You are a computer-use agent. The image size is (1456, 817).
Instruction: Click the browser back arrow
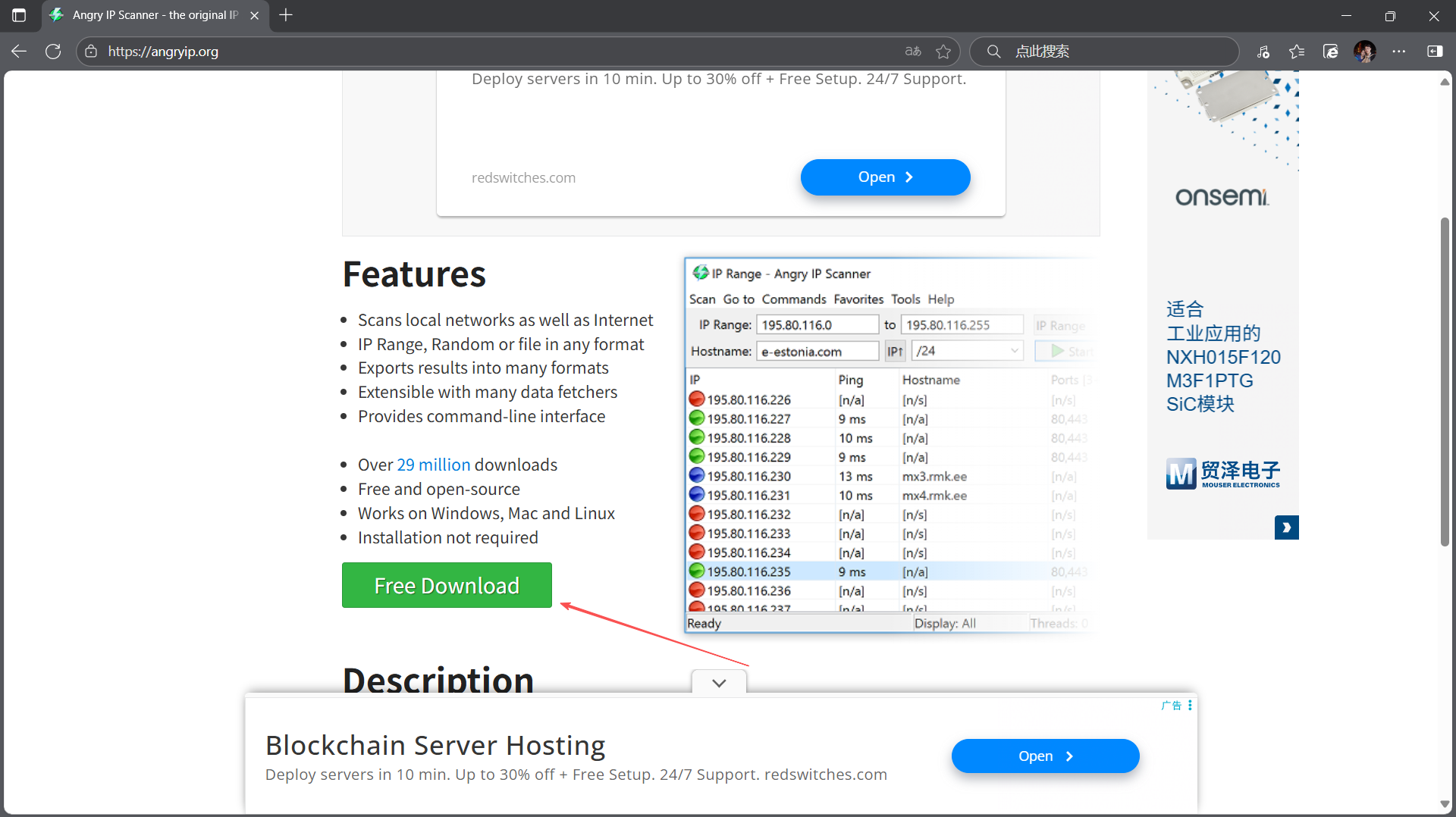pos(19,51)
